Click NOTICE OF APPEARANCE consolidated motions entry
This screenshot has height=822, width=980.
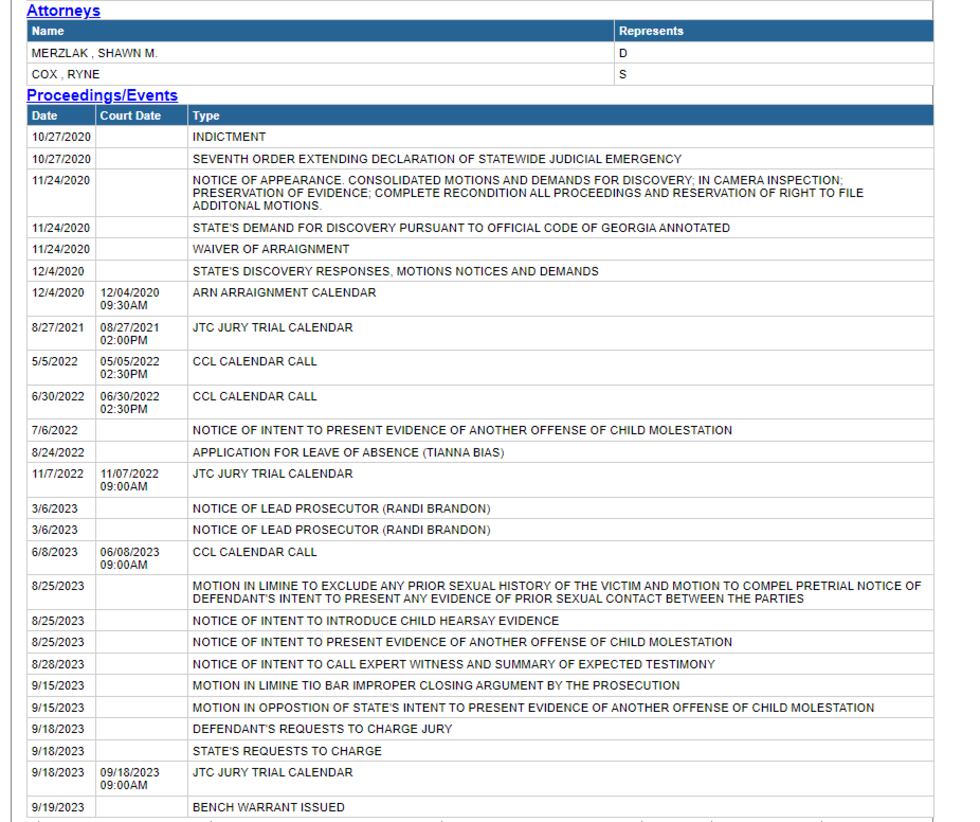(528, 193)
